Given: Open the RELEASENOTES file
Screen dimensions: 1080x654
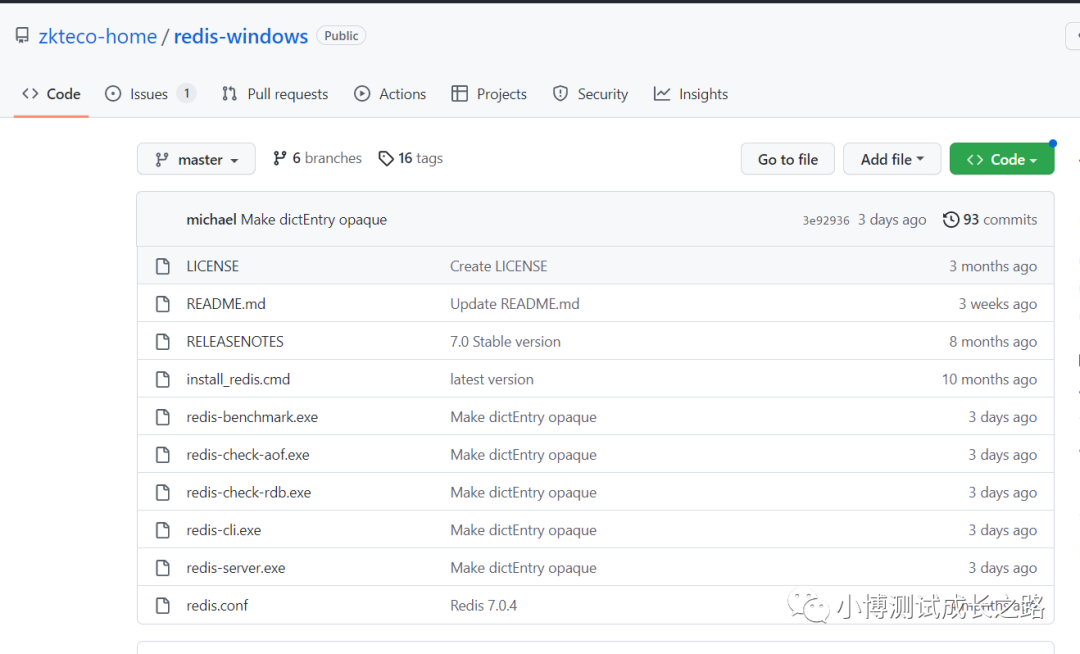Looking at the screenshot, I should click(x=235, y=342).
